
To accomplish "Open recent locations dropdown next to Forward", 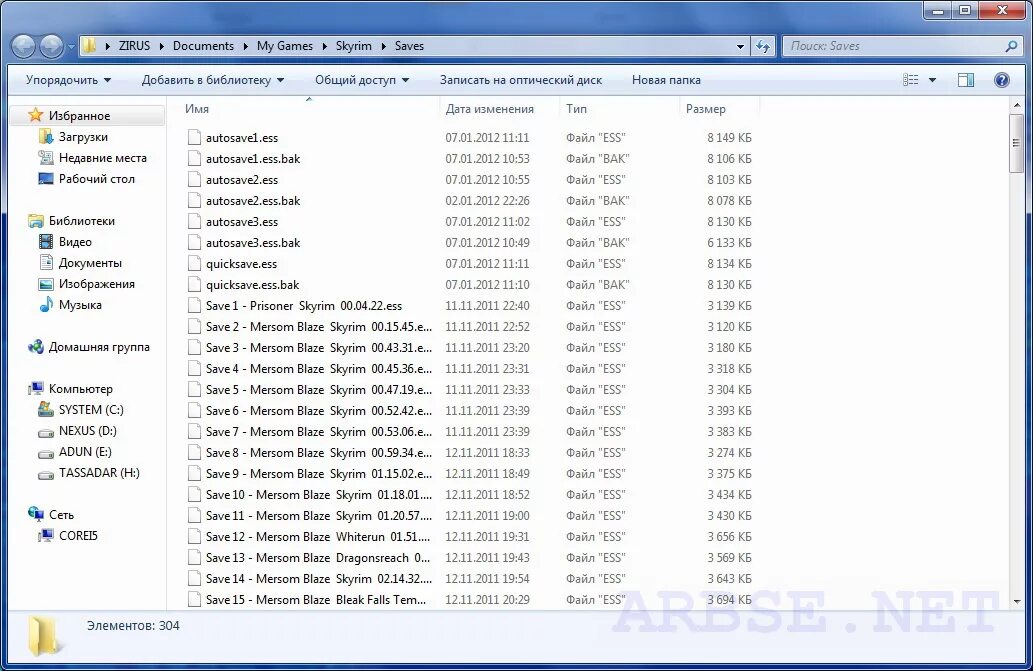I will pos(71,47).
